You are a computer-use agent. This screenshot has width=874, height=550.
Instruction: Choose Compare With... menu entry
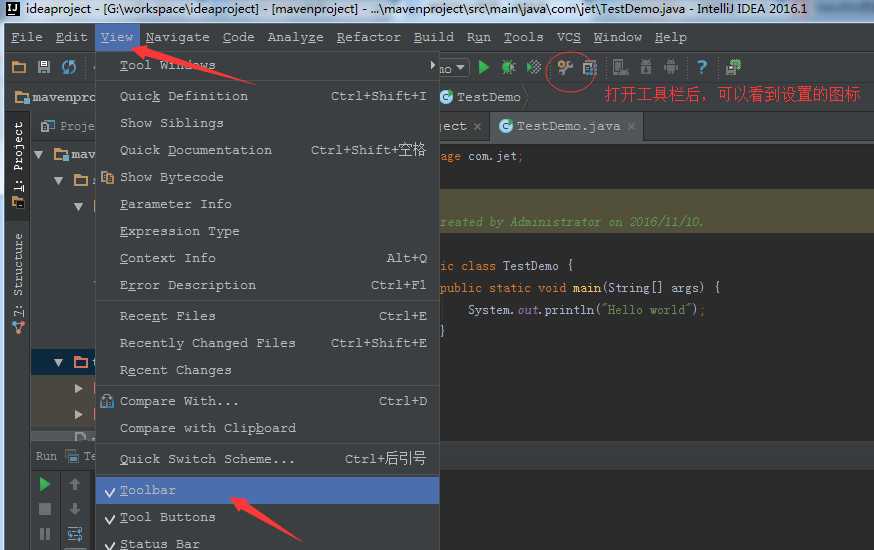(x=268, y=401)
